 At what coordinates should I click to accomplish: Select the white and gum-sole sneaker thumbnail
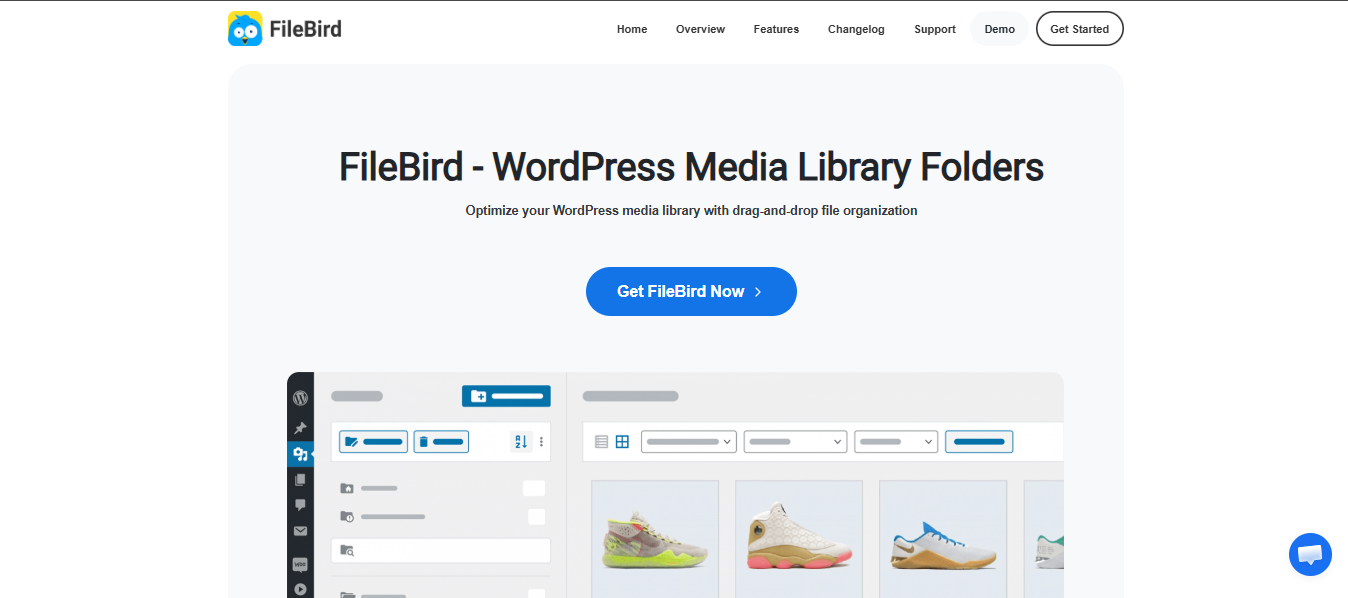(943, 539)
